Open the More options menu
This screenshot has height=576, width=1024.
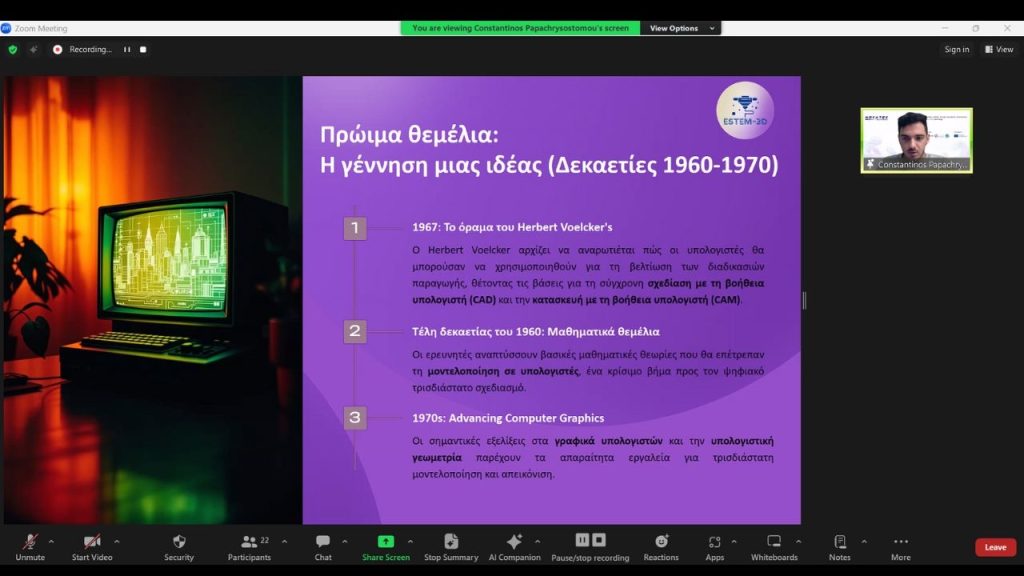pos(901,547)
